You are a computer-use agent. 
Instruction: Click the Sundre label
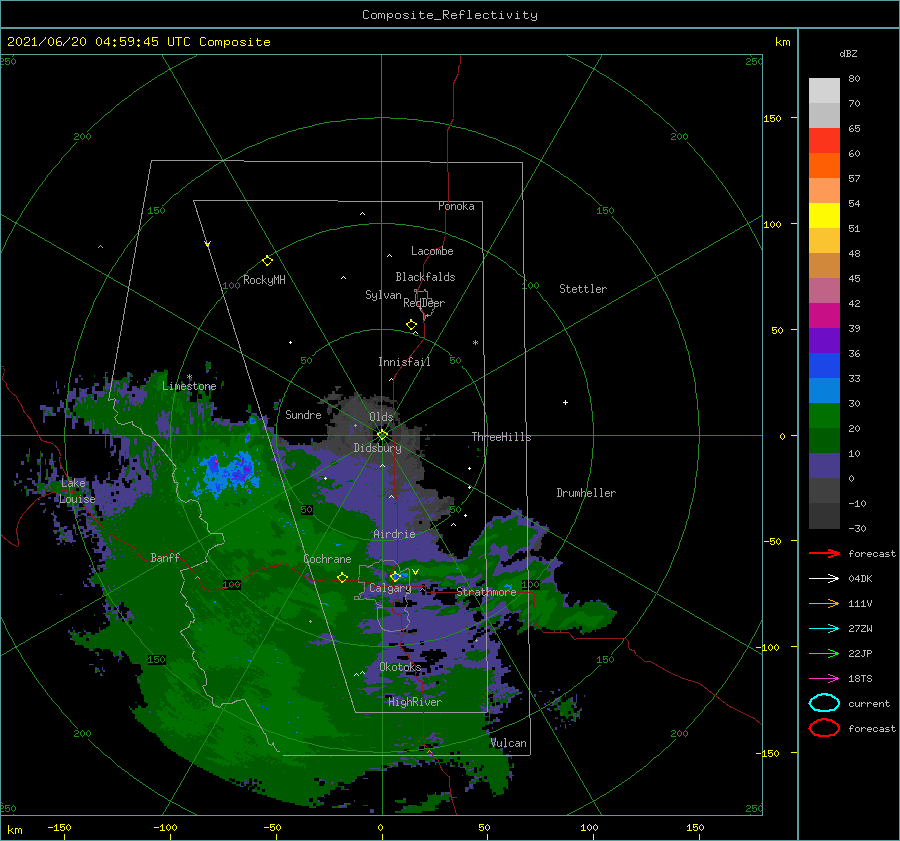point(303,414)
